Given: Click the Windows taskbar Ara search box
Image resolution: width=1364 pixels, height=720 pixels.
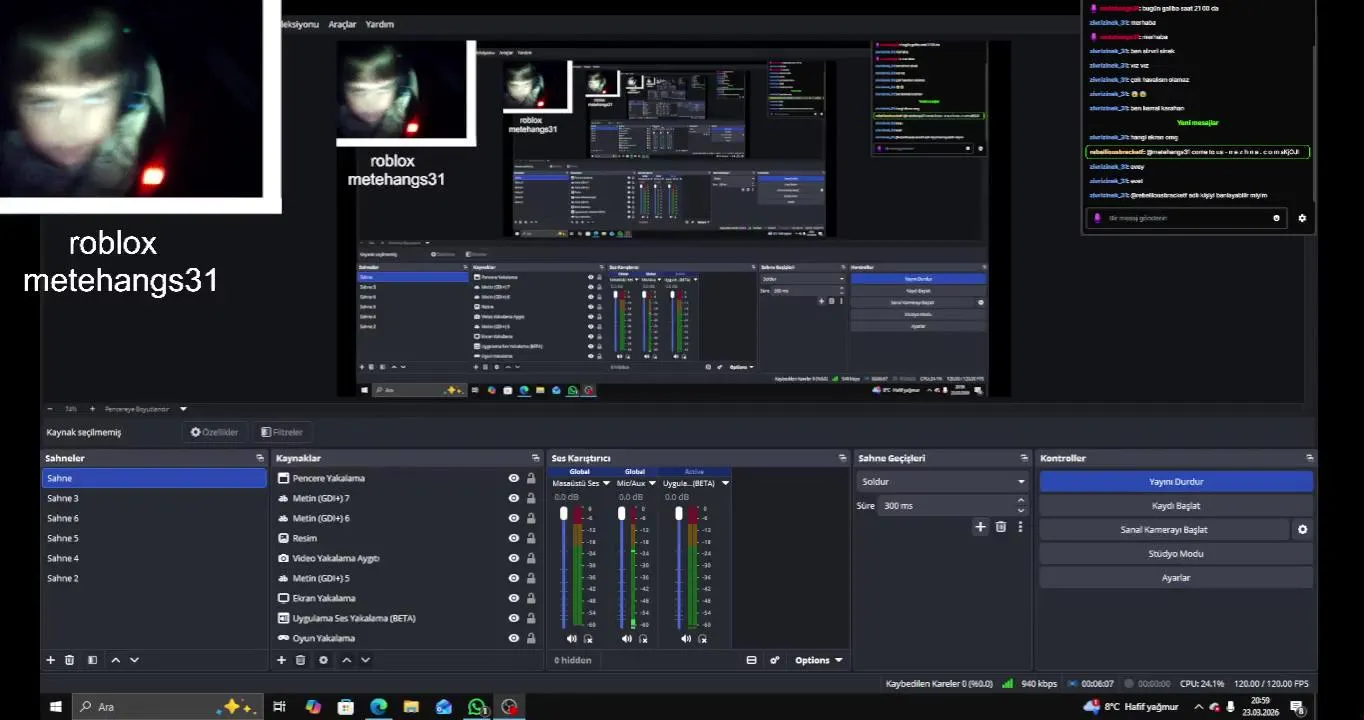Looking at the screenshot, I should point(168,706).
